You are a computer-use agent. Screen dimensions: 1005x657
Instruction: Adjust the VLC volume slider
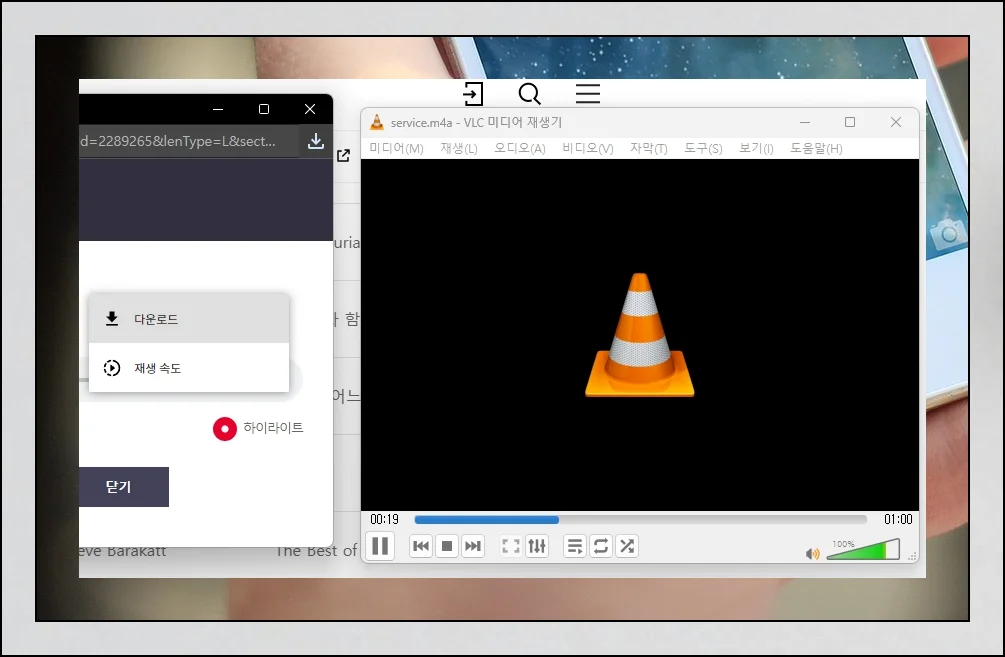click(x=862, y=550)
